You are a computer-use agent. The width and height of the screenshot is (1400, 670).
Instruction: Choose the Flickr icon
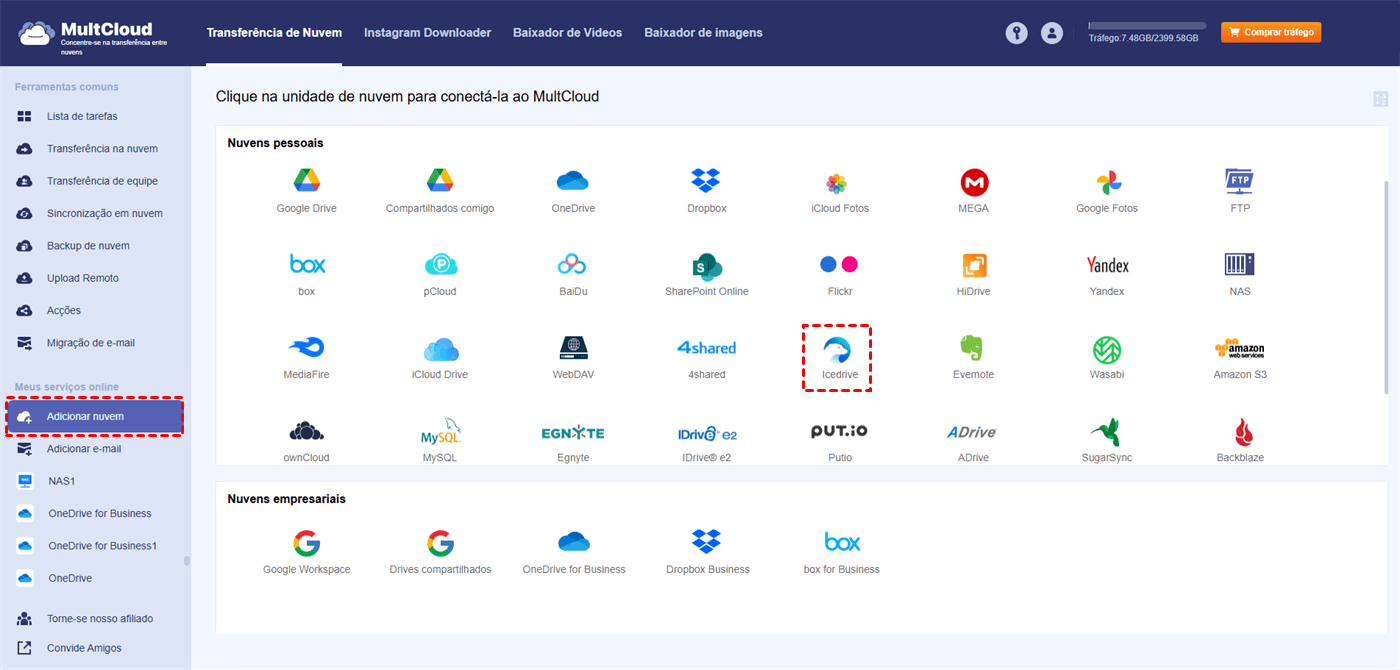pos(839,264)
